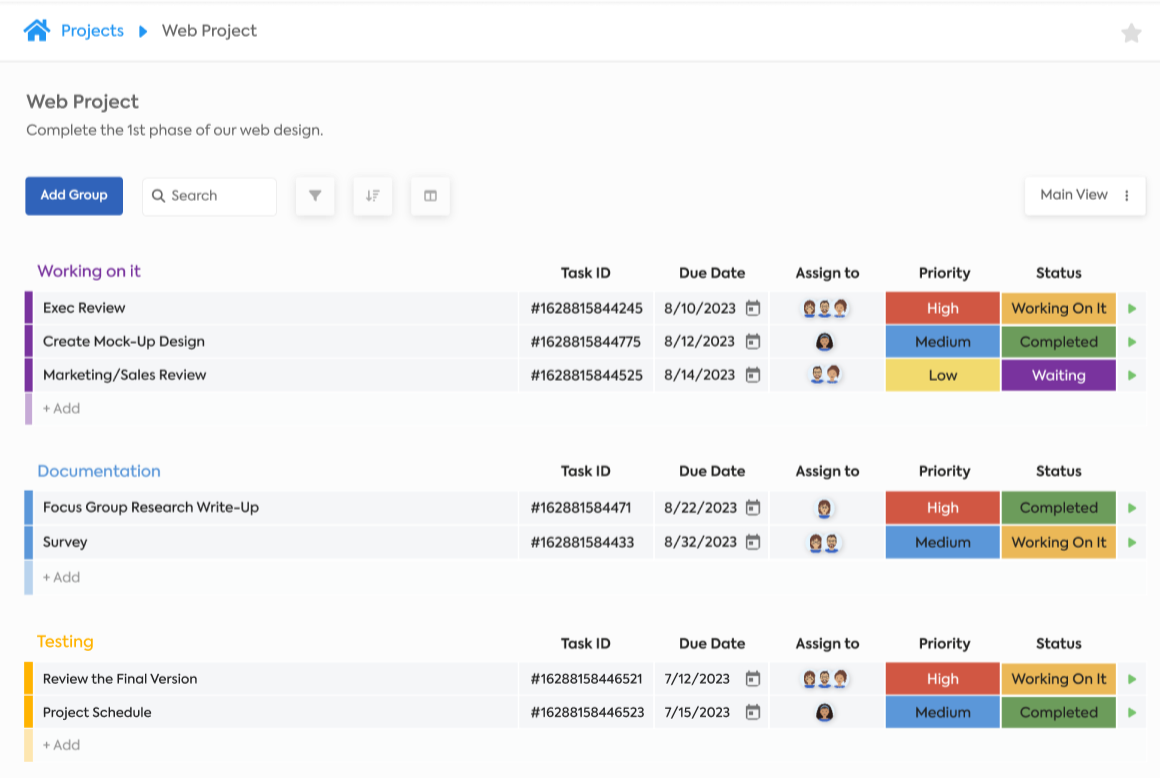Viewport: 1160px width, 778px height.
Task: Change Working On It status on Exec Review
Action: coord(1059,308)
